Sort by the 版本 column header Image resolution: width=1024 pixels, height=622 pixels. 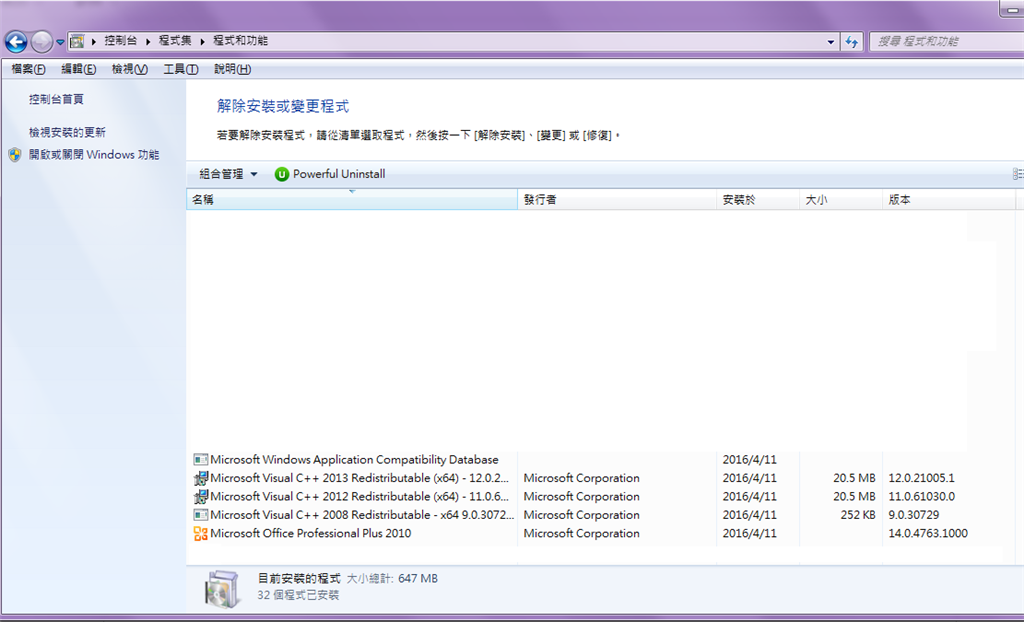[x=950, y=199]
